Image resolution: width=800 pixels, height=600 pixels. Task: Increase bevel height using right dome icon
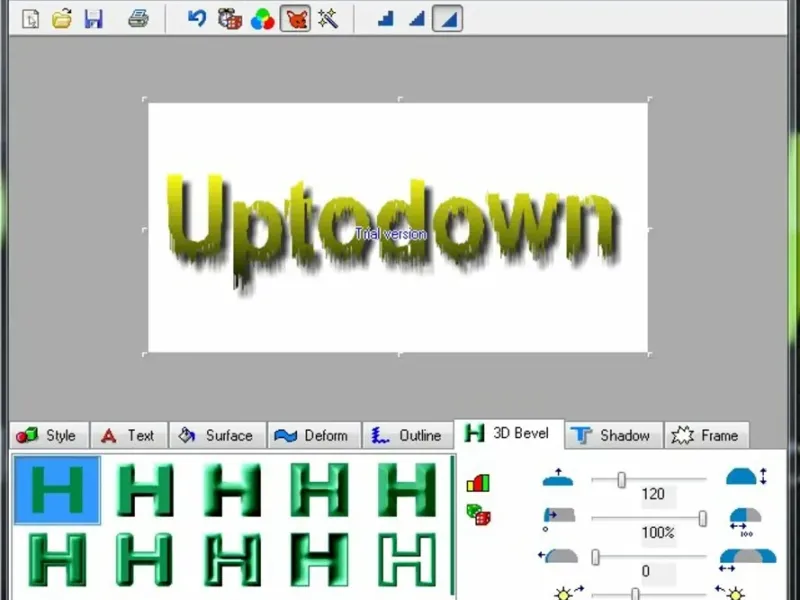coord(745,477)
